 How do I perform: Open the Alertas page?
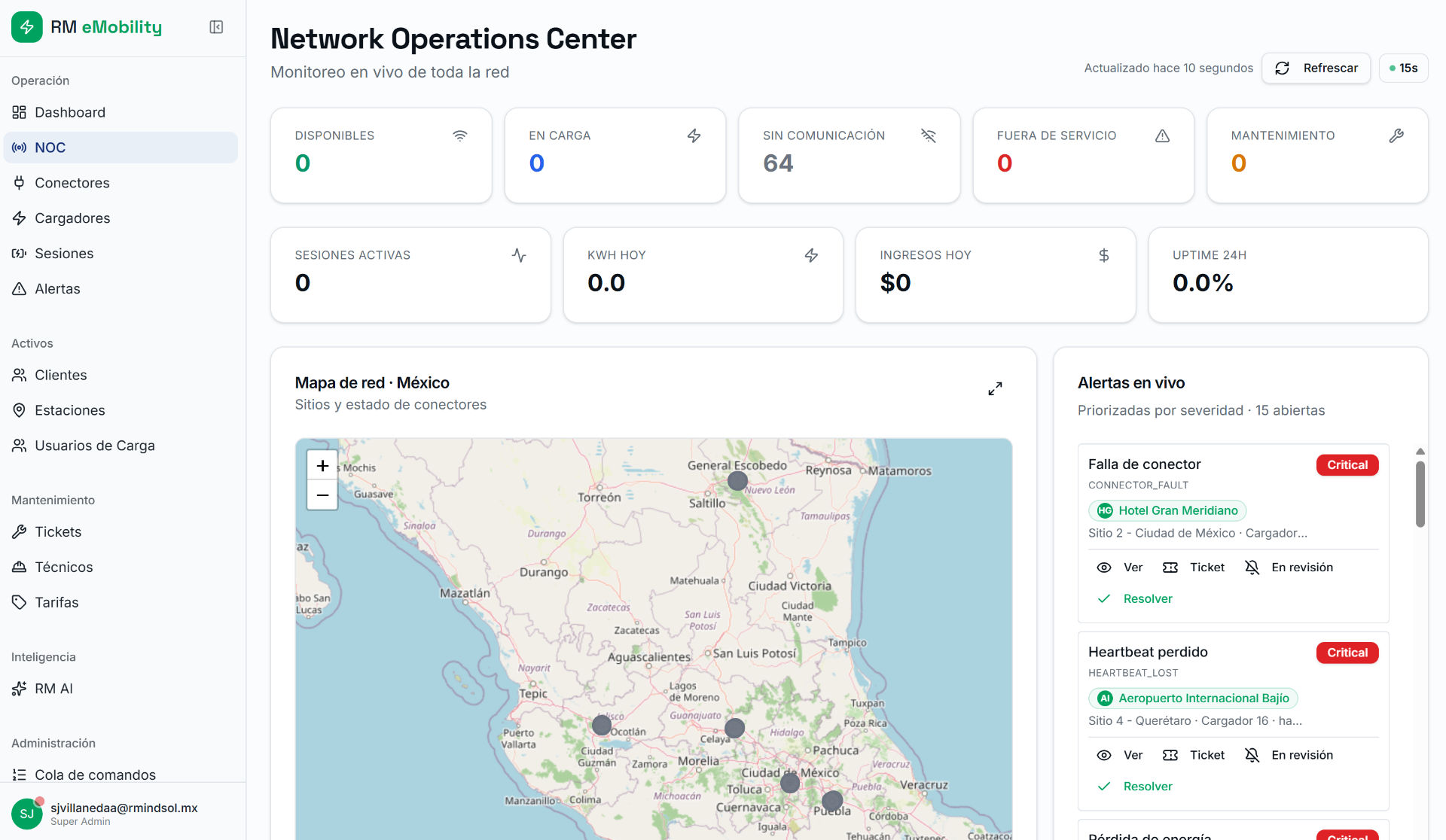pos(120,289)
